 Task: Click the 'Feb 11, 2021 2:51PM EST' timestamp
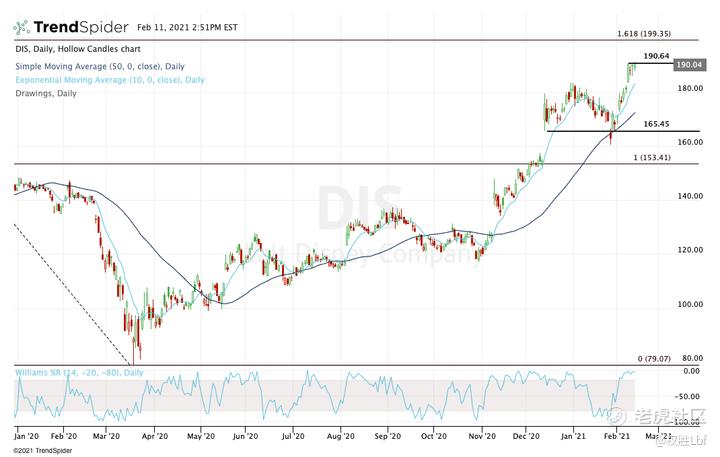click(187, 28)
